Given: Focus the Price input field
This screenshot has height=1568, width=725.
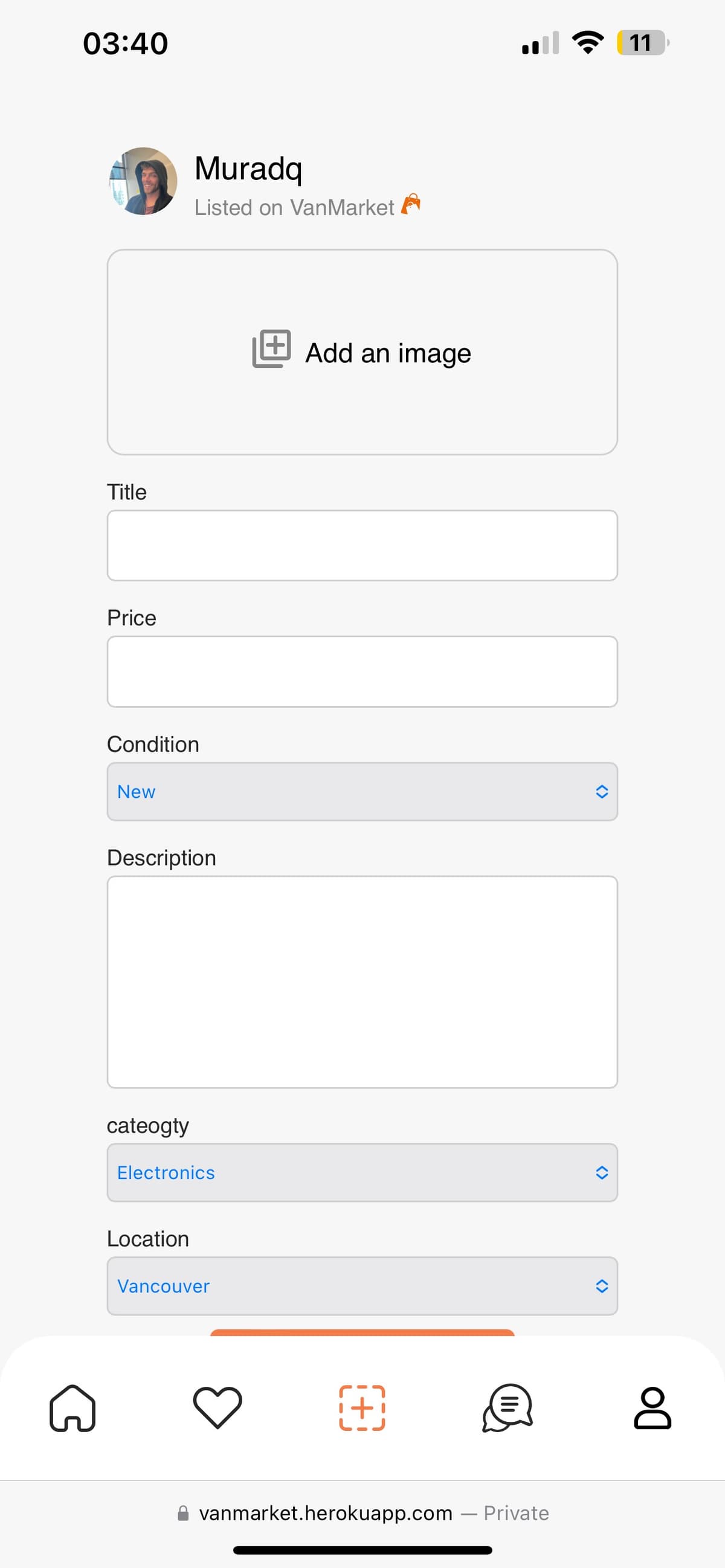Looking at the screenshot, I should 362,672.
